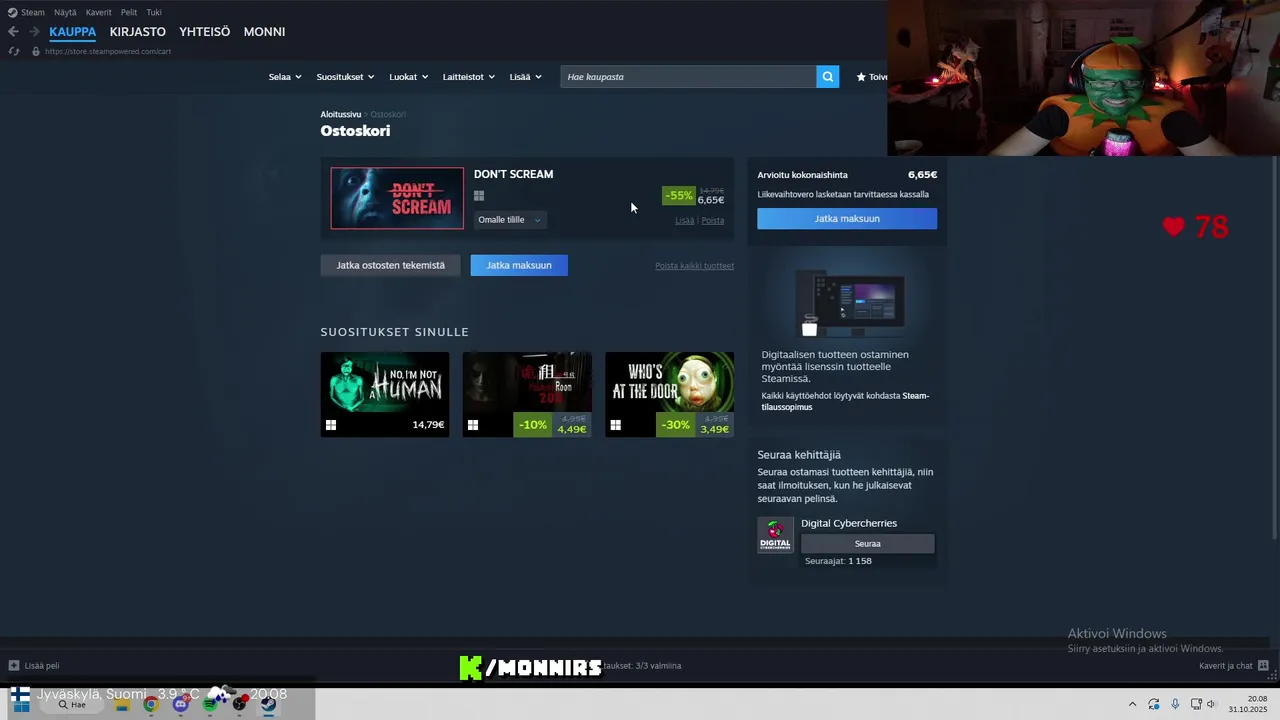Open the wishlist star link
The height and width of the screenshot is (720, 1280).
tap(871, 77)
